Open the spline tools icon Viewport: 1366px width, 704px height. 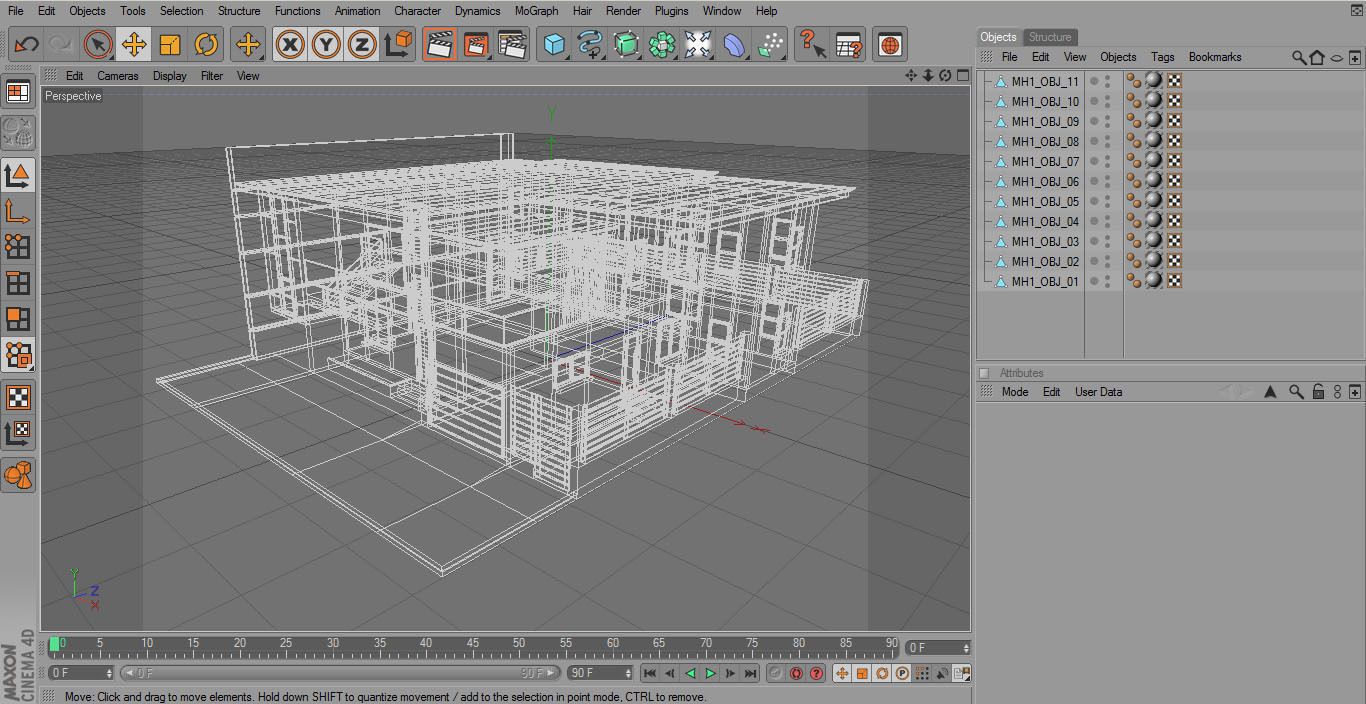pyautogui.click(x=590, y=44)
